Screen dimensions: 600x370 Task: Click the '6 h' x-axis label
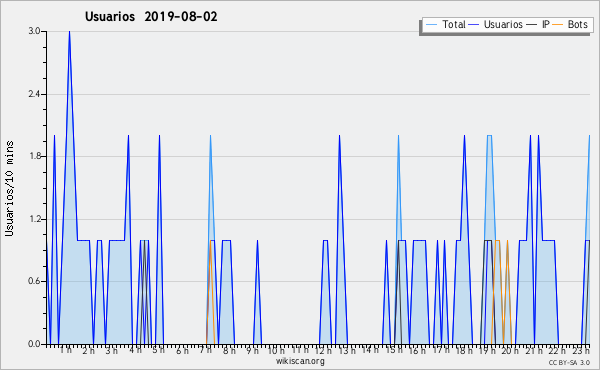click(x=182, y=351)
